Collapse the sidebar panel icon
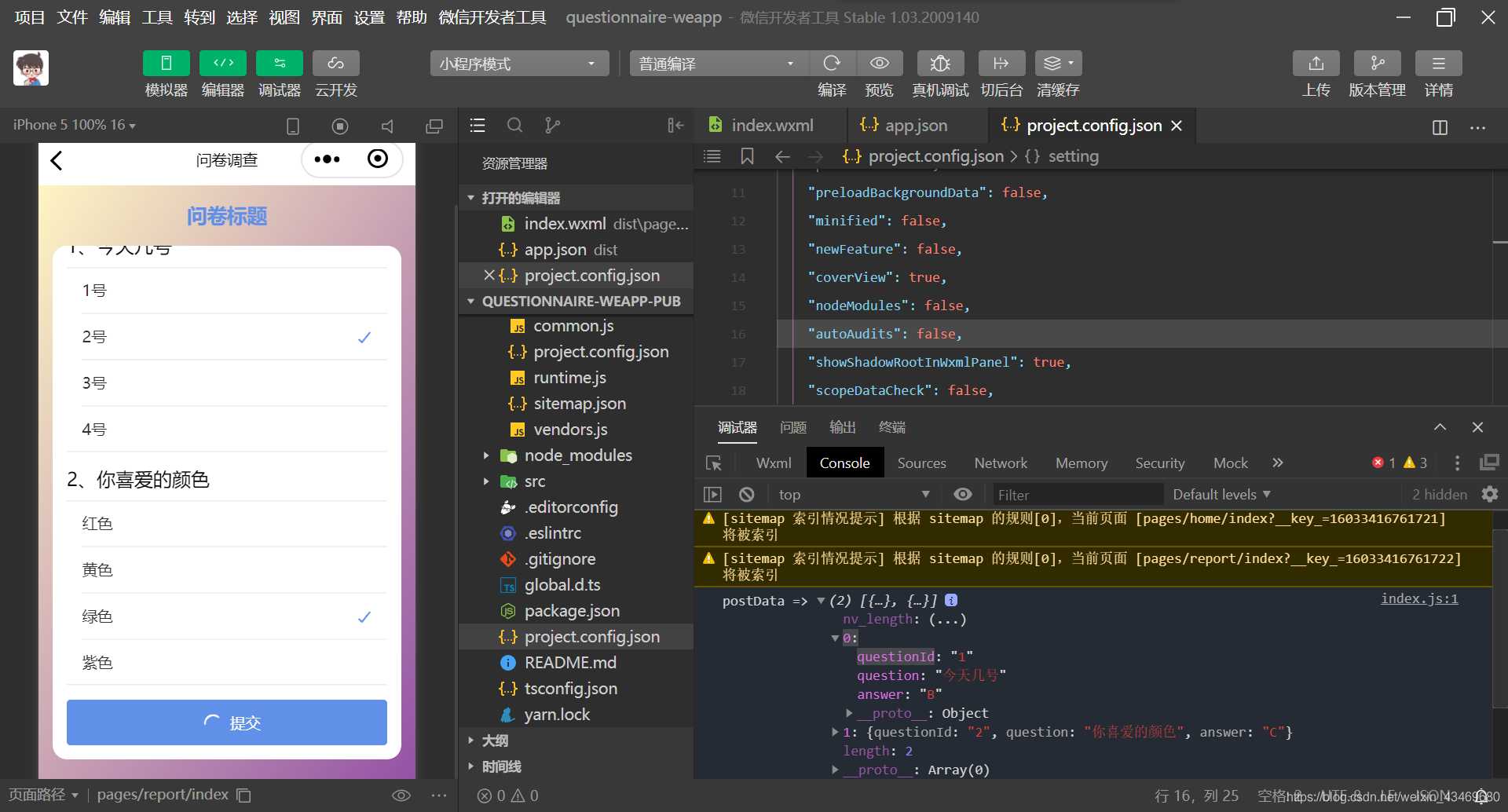This screenshot has width=1508, height=812. 675,126
